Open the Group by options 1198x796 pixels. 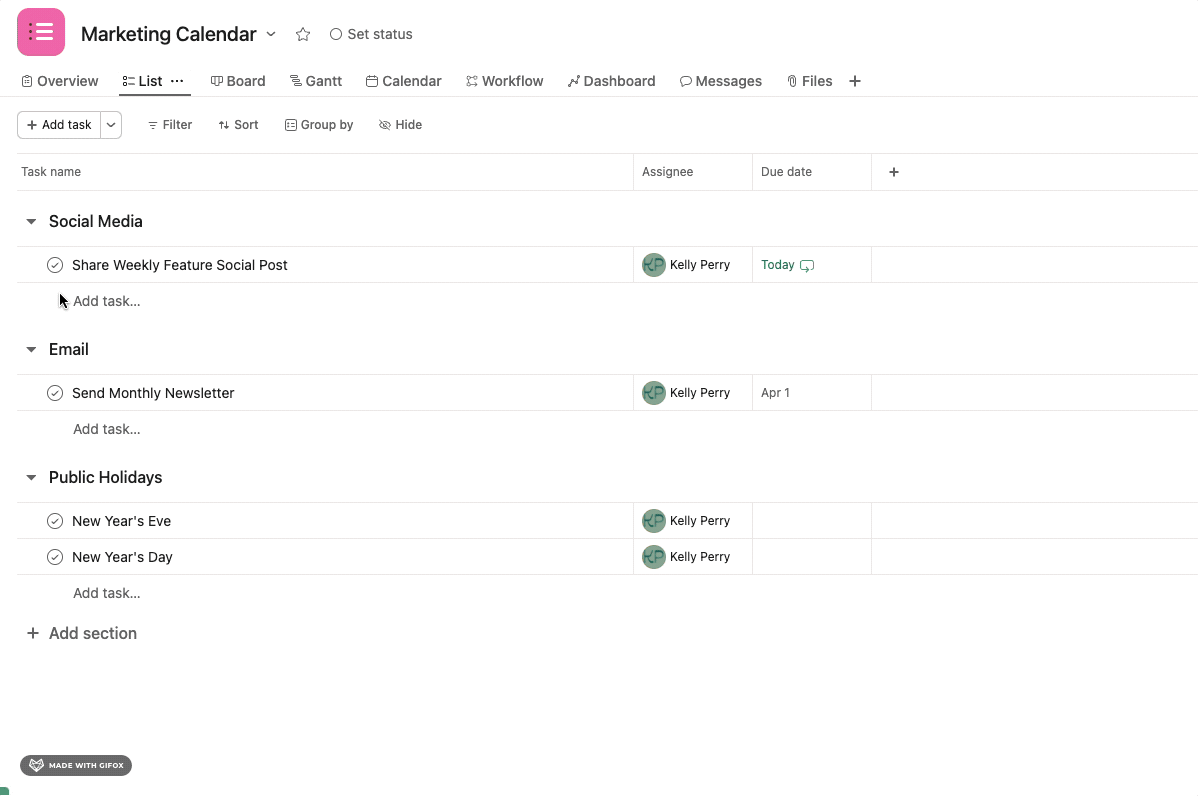(319, 125)
